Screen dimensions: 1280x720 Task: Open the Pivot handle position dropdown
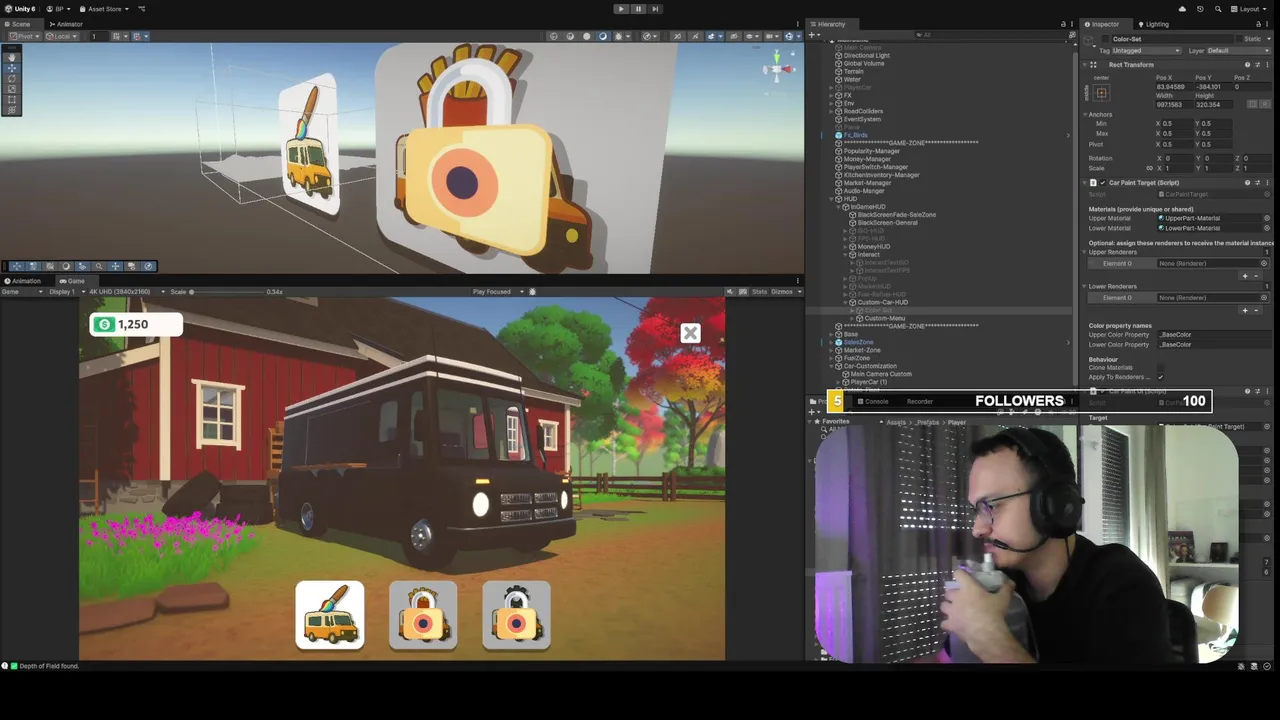(26, 36)
